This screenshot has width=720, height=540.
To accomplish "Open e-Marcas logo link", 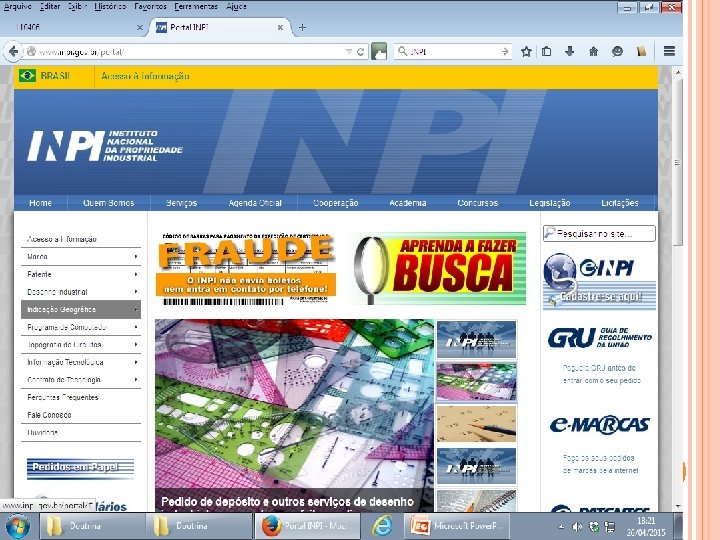I will tap(600, 425).
